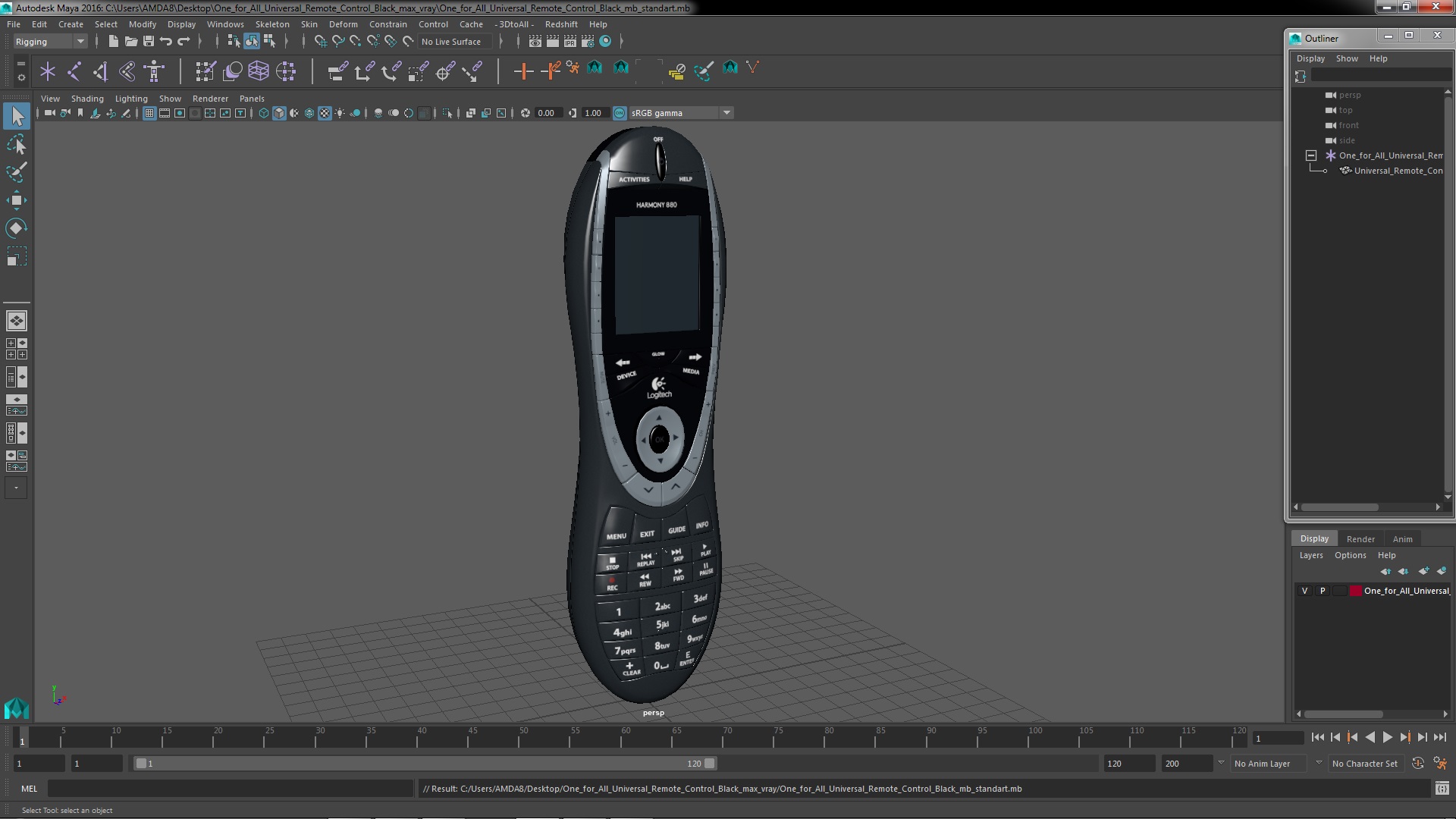Viewport: 1456px width, 819px height.
Task: Go to start of playback range
Action: coord(1317,737)
